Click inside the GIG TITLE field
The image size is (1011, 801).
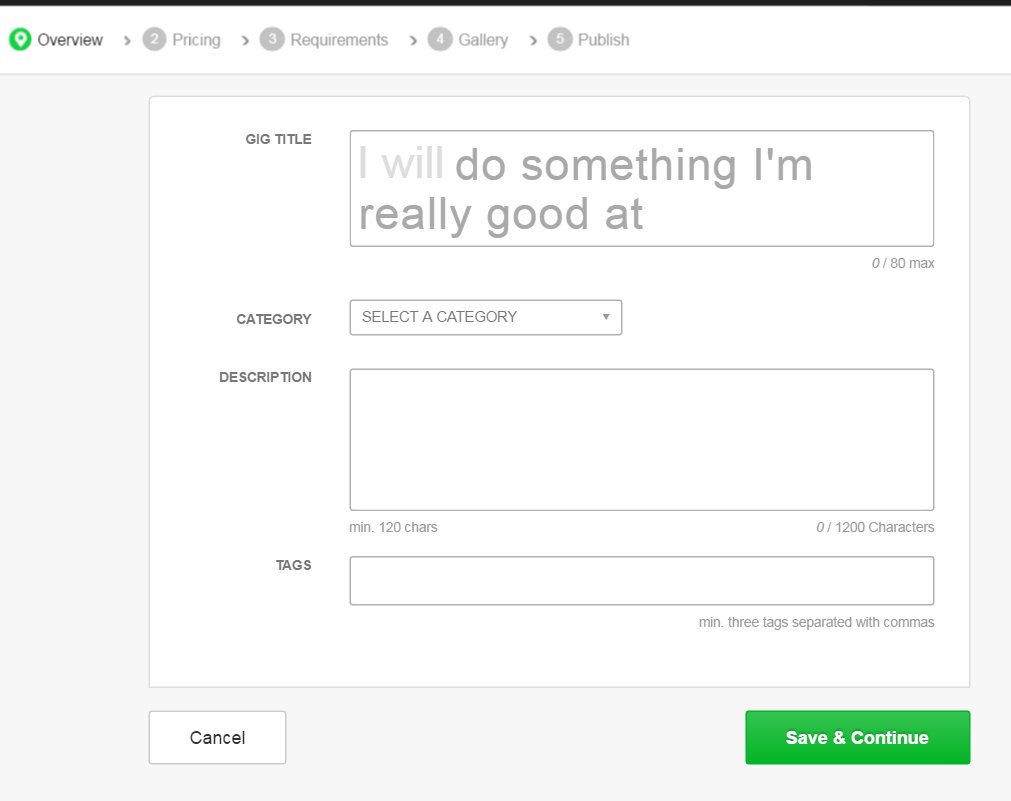[x=641, y=188]
